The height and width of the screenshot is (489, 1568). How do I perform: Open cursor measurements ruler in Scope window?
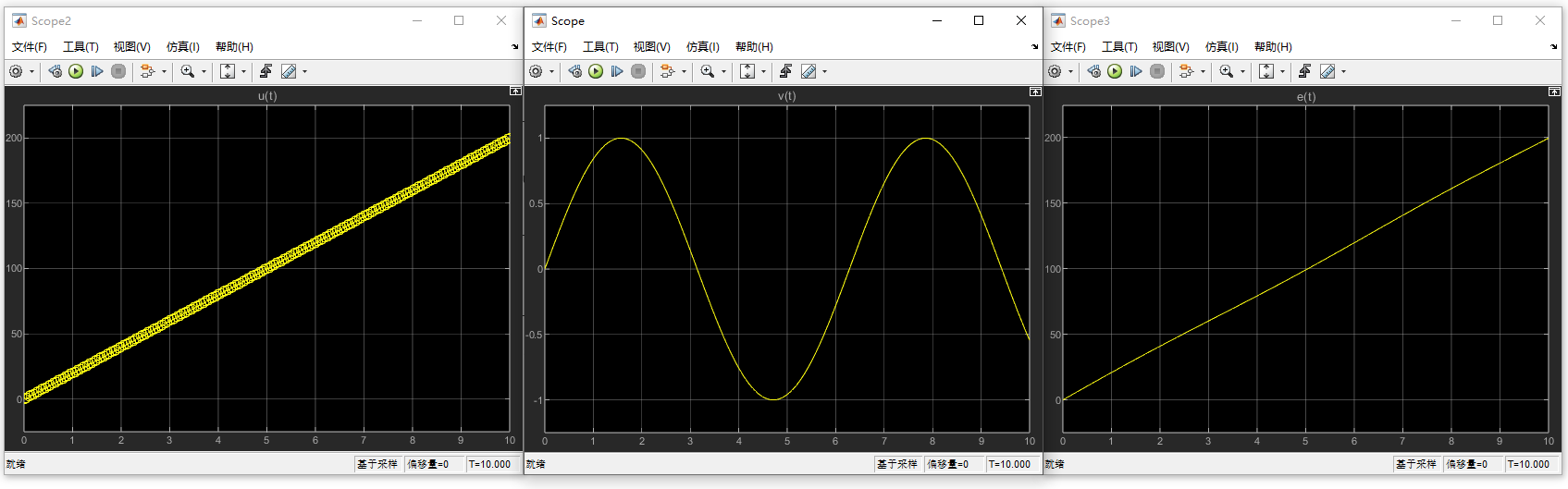[809, 71]
